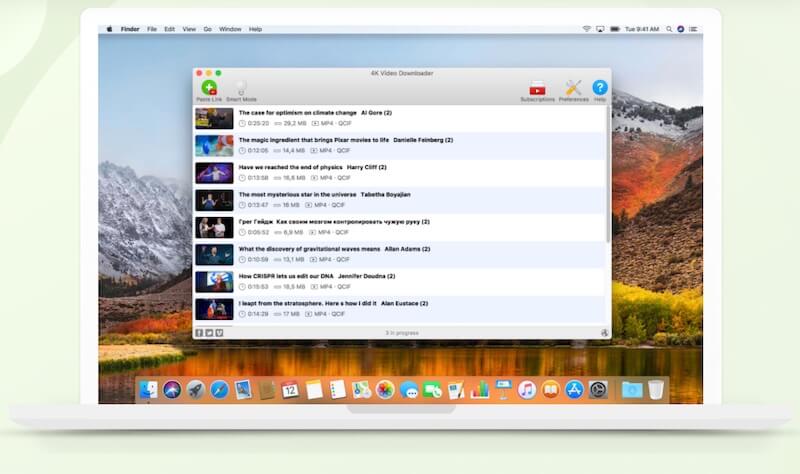Open the Subscriptions panel
Viewport: 800px width, 474px height.
pyautogui.click(x=537, y=91)
